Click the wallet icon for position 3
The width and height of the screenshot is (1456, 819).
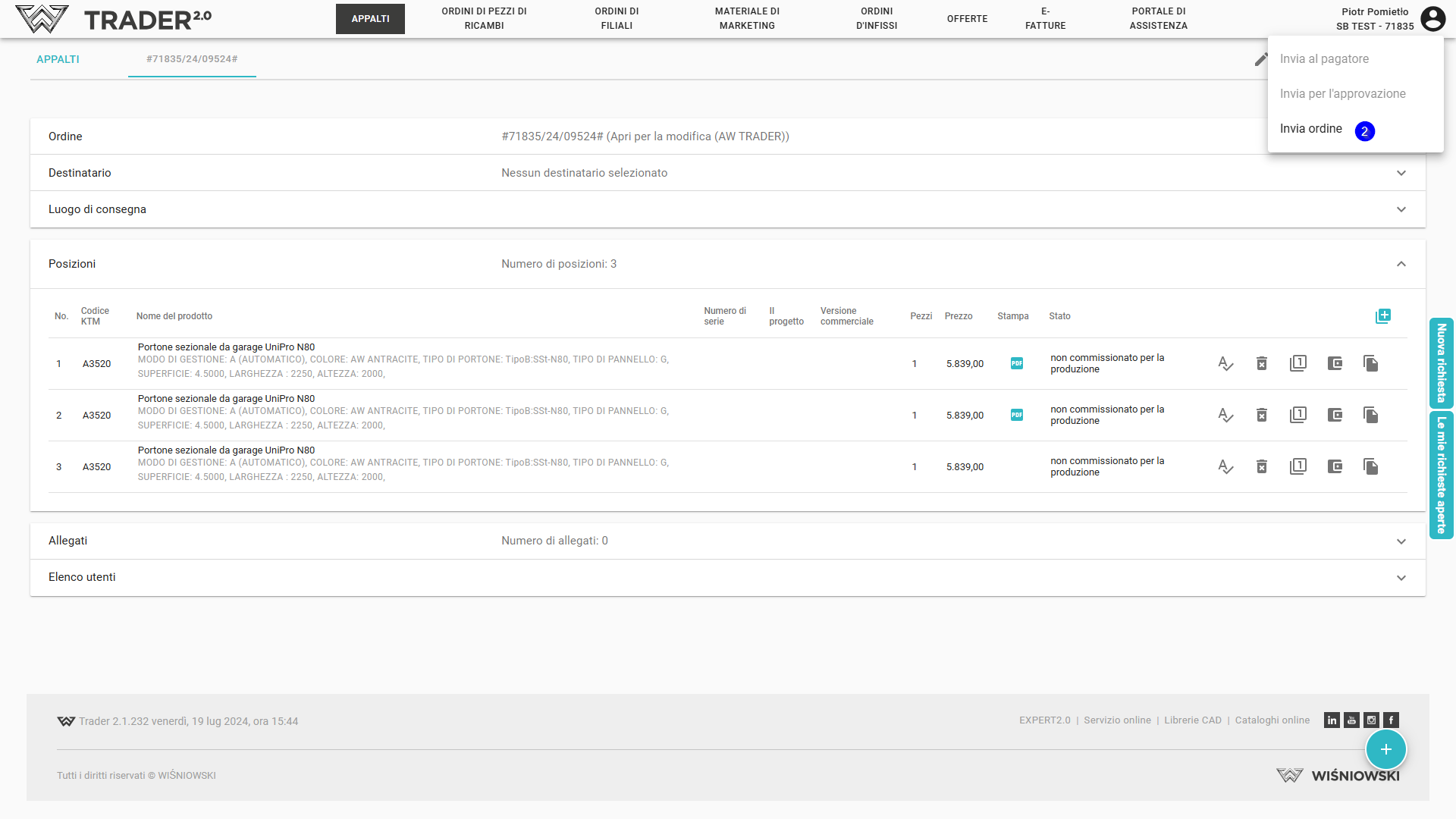point(1335,467)
